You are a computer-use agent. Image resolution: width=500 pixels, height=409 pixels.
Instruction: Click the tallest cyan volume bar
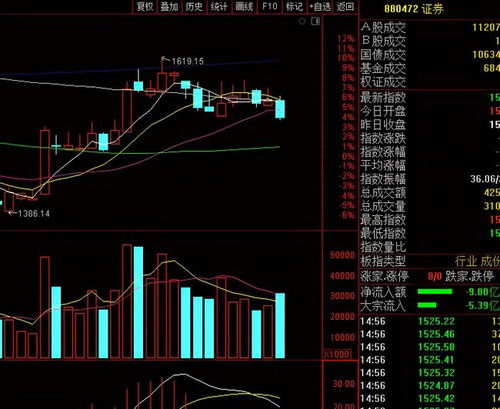tap(138, 302)
